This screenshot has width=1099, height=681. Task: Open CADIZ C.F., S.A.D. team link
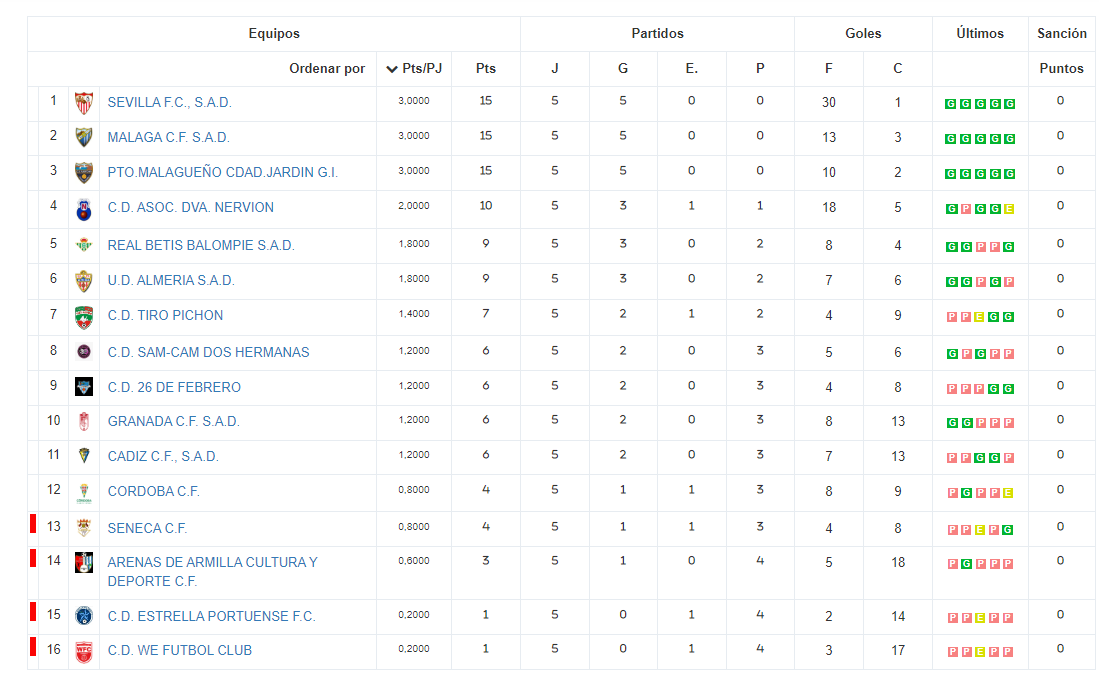coord(163,456)
